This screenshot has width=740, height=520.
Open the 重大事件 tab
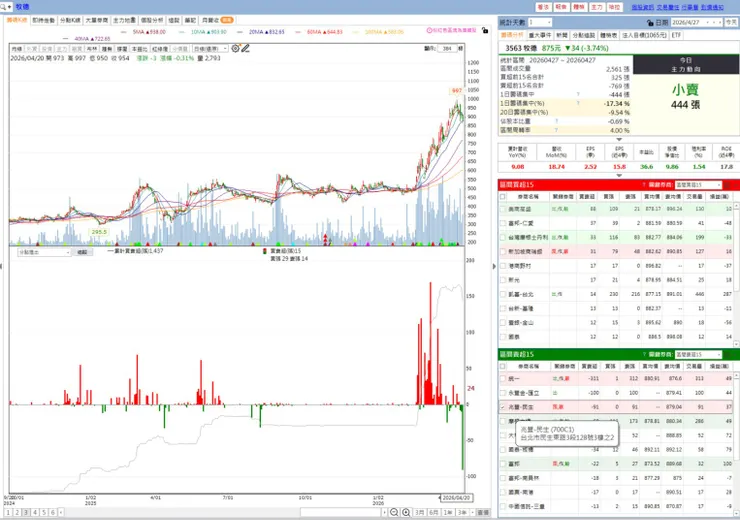click(539, 35)
